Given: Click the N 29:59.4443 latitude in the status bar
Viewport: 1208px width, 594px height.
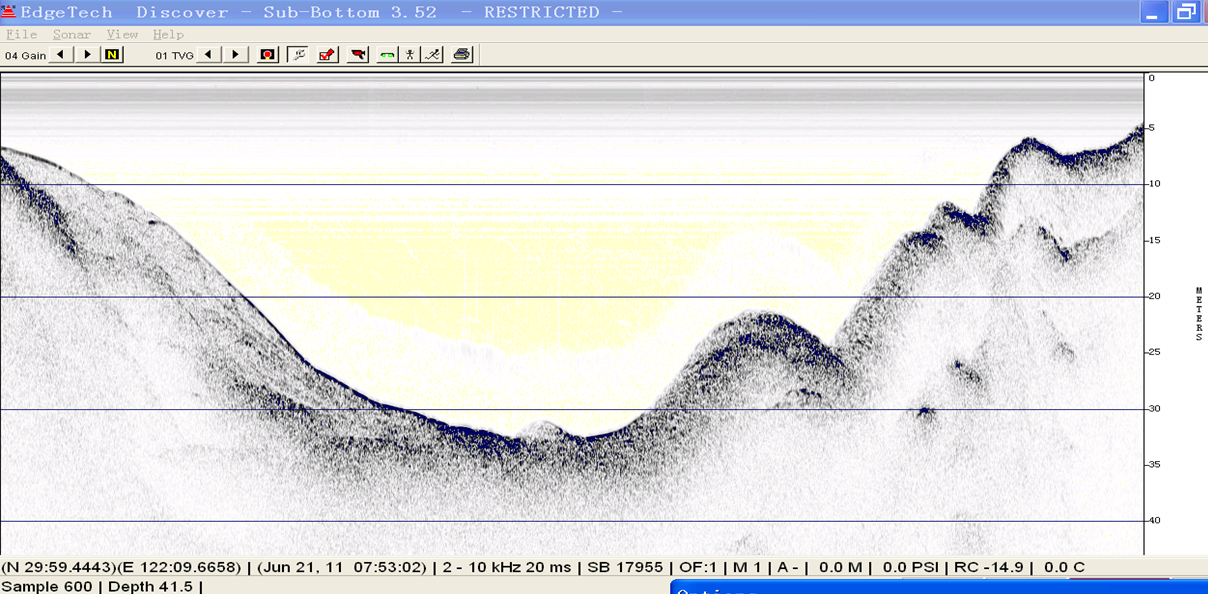Looking at the screenshot, I should [x=58, y=567].
